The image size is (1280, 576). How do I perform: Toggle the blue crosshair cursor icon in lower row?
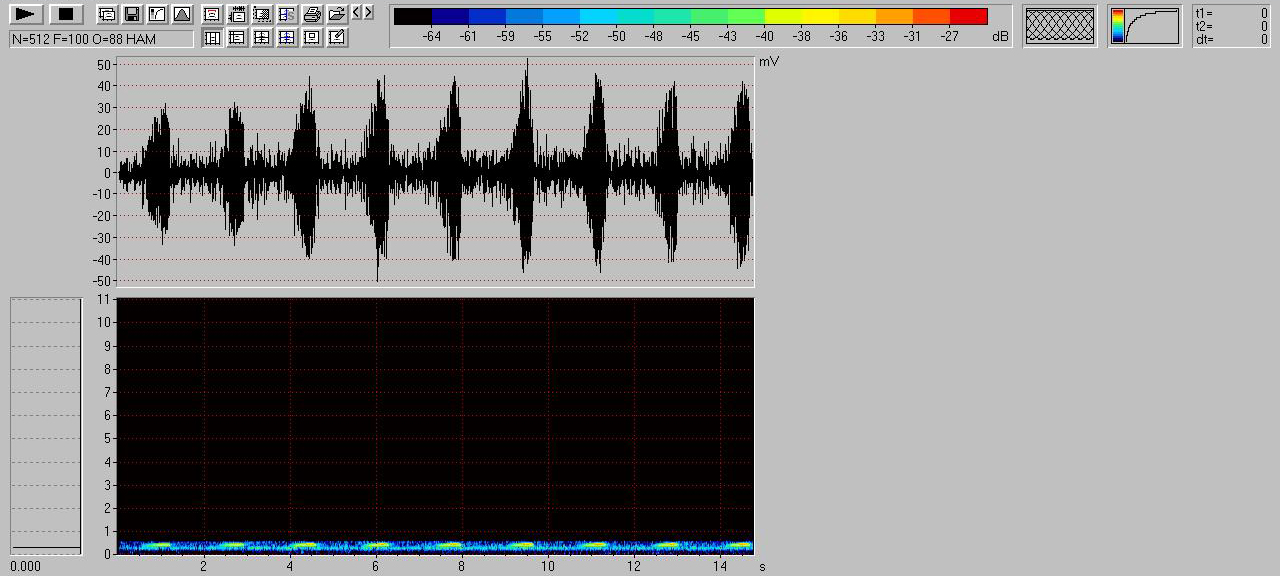pyautogui.click(x=286, y=38)
